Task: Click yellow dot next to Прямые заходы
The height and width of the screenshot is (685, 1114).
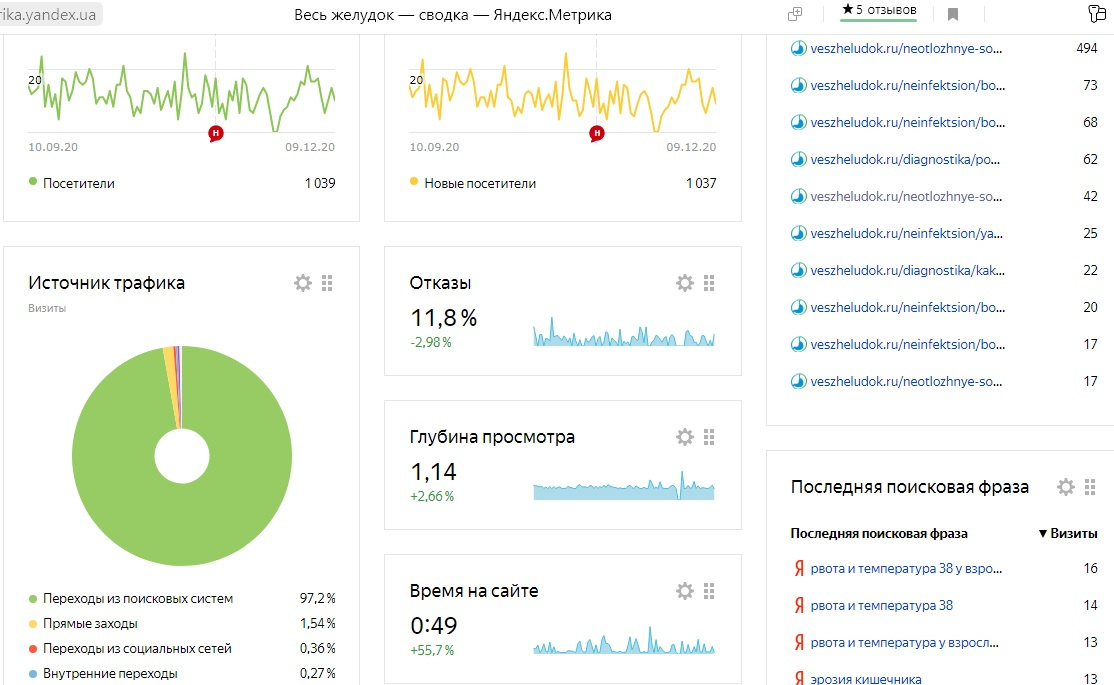Action: [33, 623]
